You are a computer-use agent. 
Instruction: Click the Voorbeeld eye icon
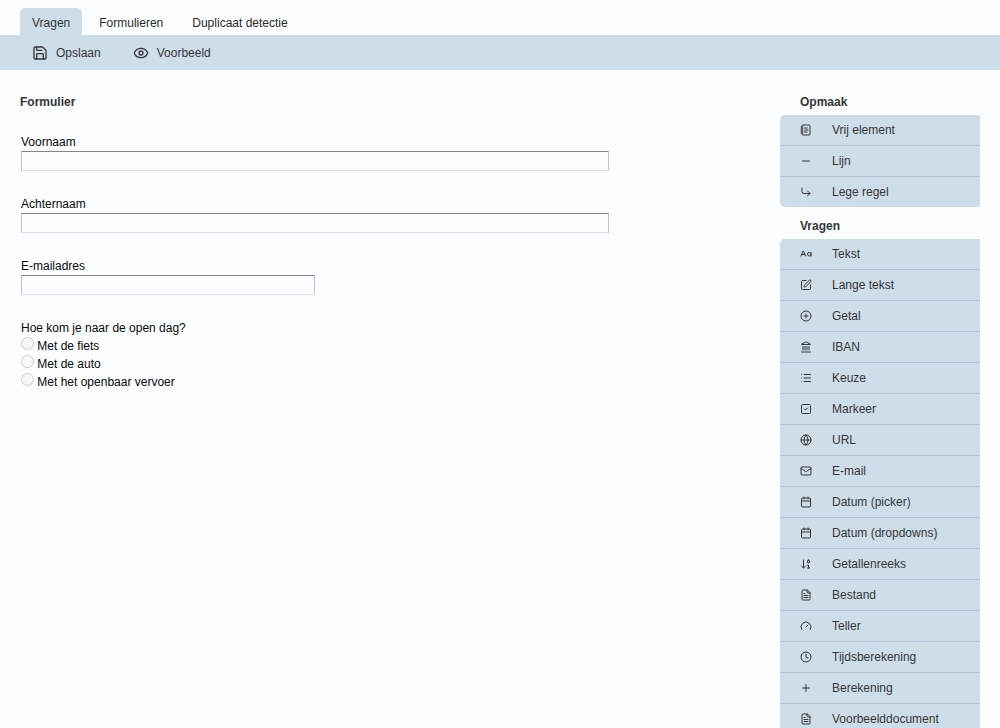tap(140, 53)
